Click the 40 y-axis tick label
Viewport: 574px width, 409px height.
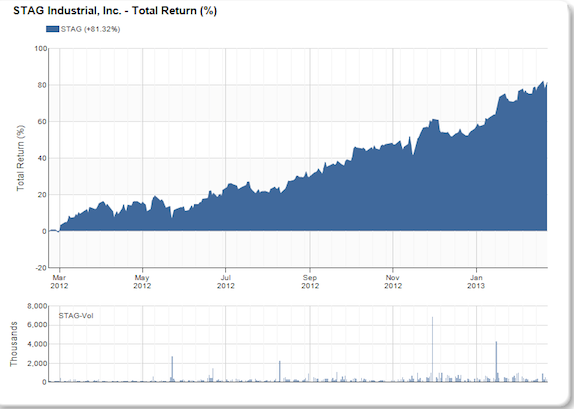[42, 158]
